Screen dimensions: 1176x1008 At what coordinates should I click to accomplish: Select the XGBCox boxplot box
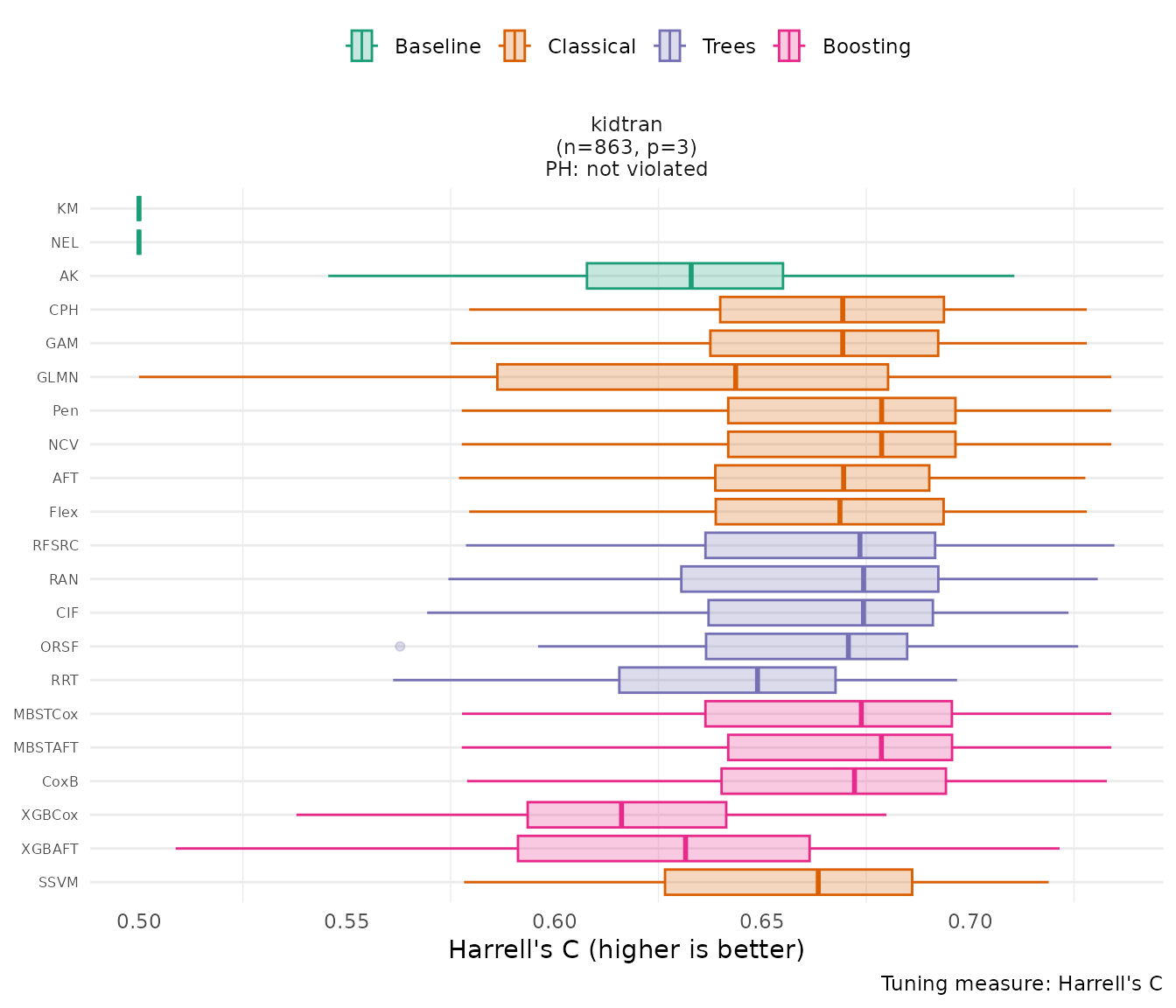point(626,815)
